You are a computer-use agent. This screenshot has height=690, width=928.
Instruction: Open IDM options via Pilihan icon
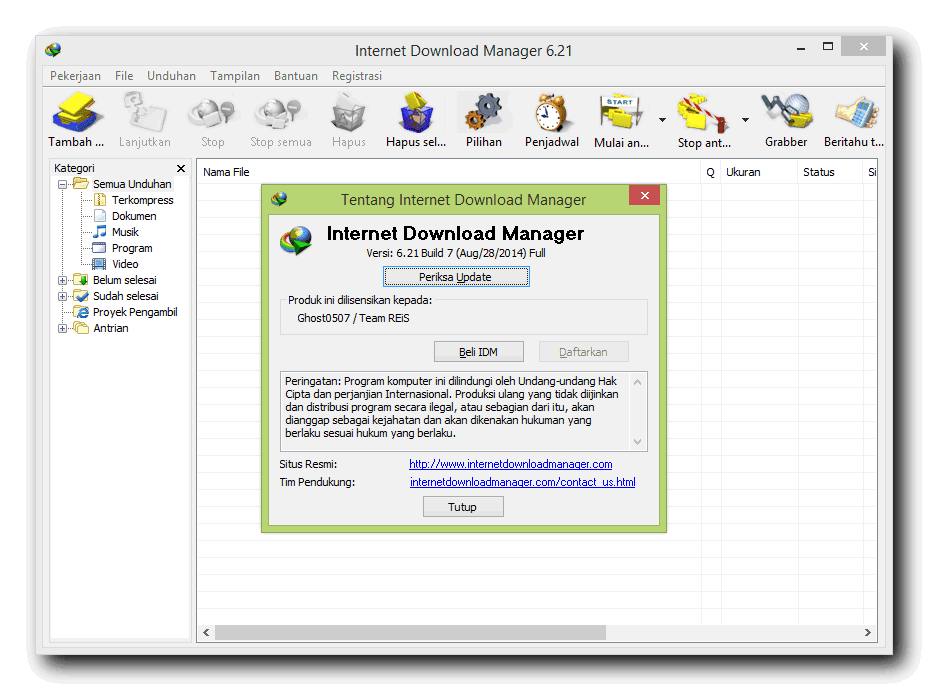click(484, 110)
